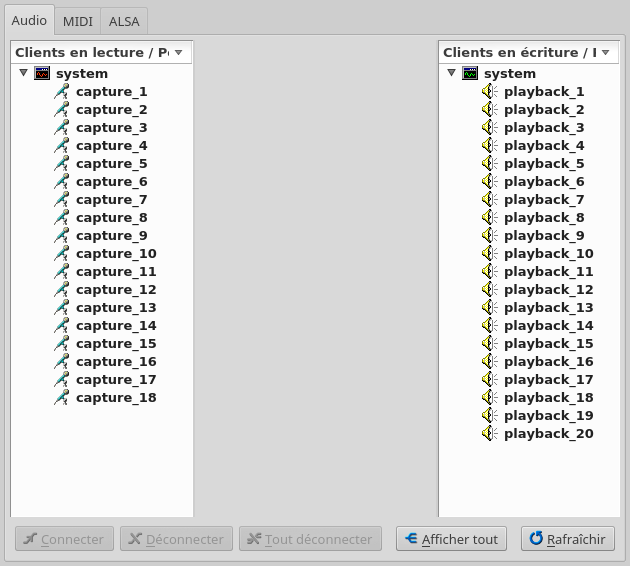This screenshot has height=566, width=630.
Task: Select the capture_5 port
Action: (x=112, y=163)
